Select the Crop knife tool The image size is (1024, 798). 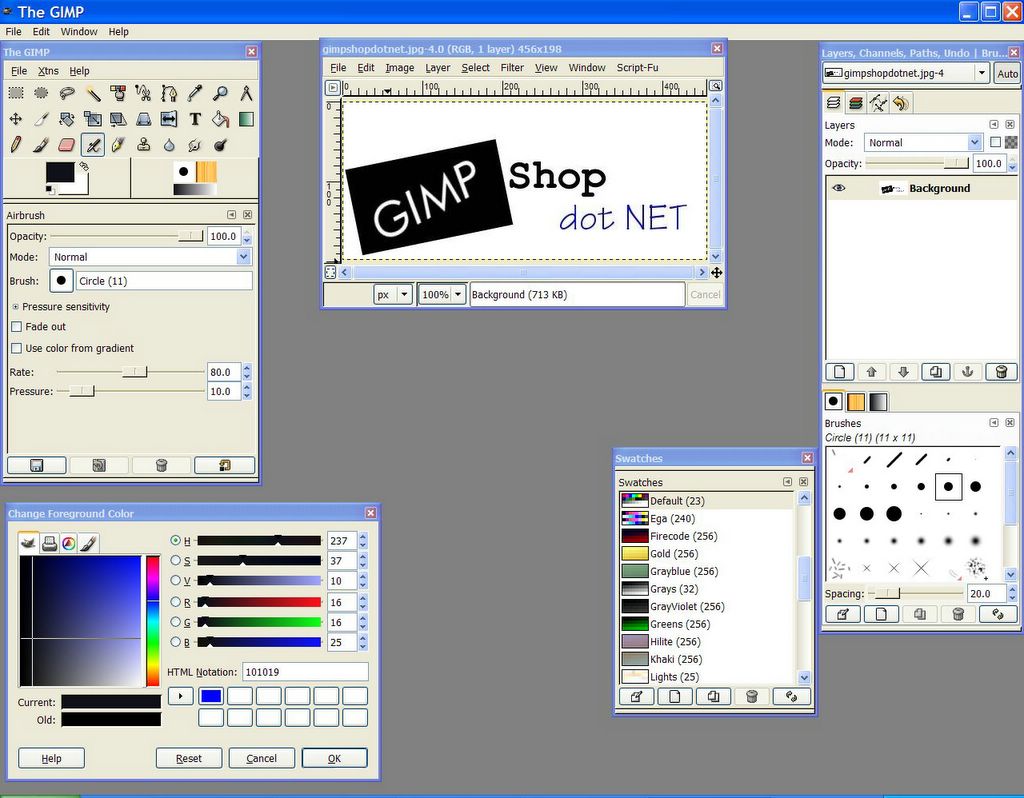click(x=41, y=119)
